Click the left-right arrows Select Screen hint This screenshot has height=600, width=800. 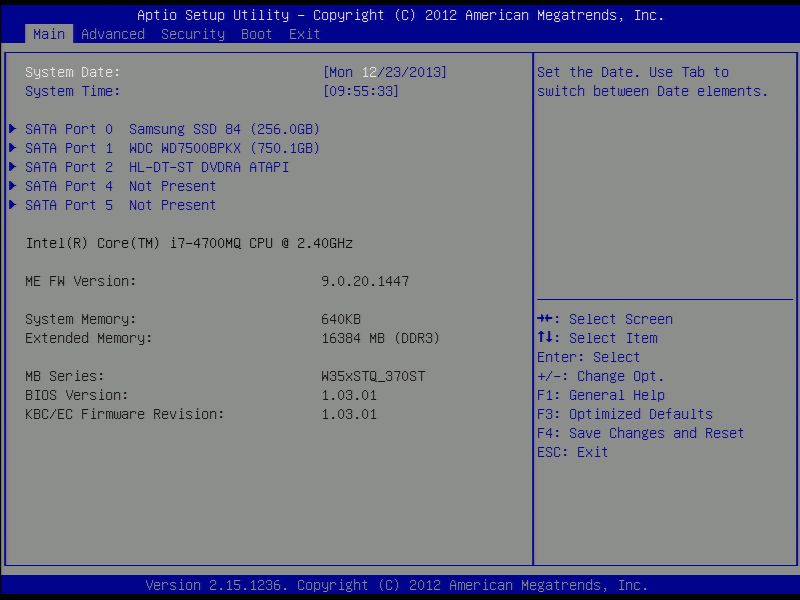tap(605, 319)
